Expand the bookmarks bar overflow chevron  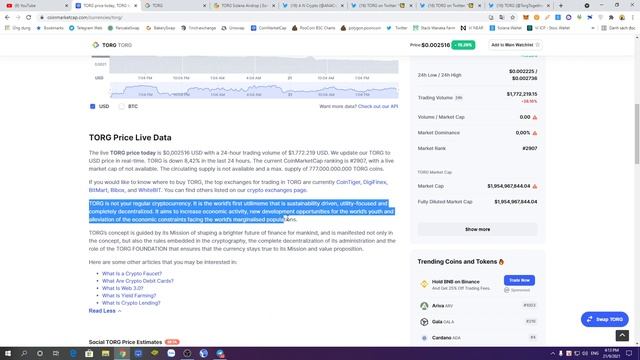click(x=593, y=28)
